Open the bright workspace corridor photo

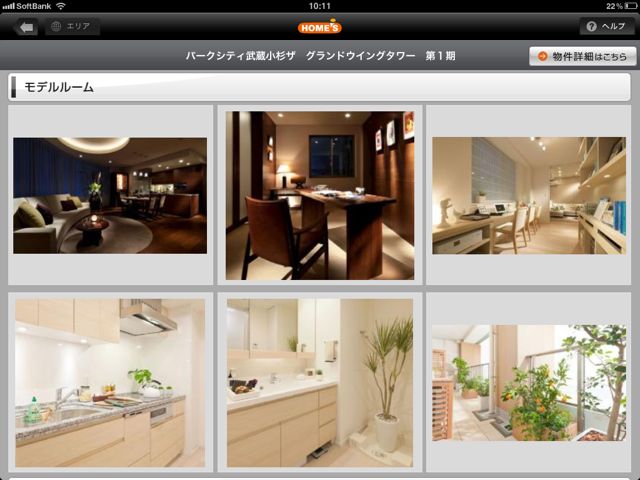pyautogui.click(x=529, y=196)
